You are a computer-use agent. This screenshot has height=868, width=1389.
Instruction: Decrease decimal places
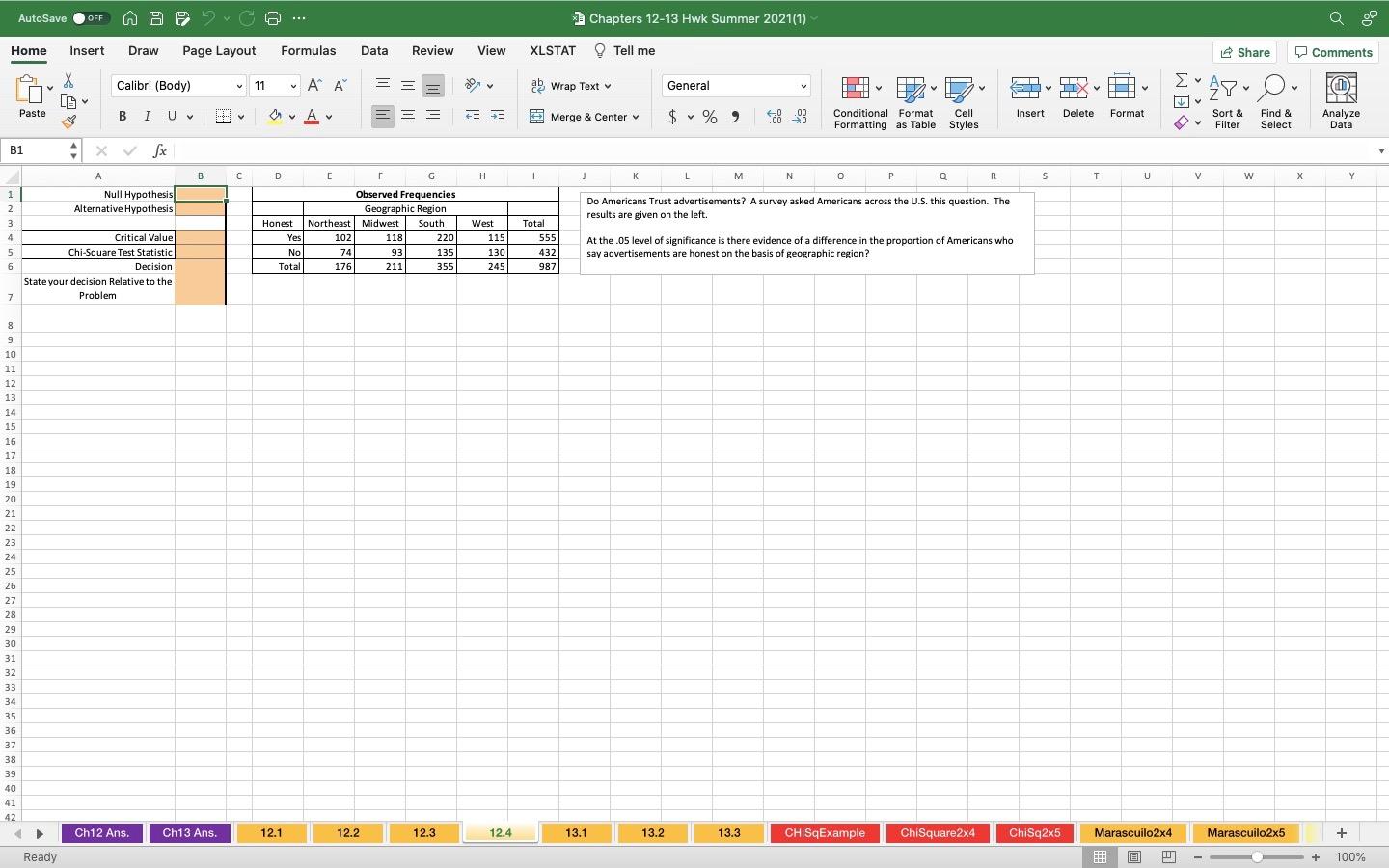[x=800, y=117]
